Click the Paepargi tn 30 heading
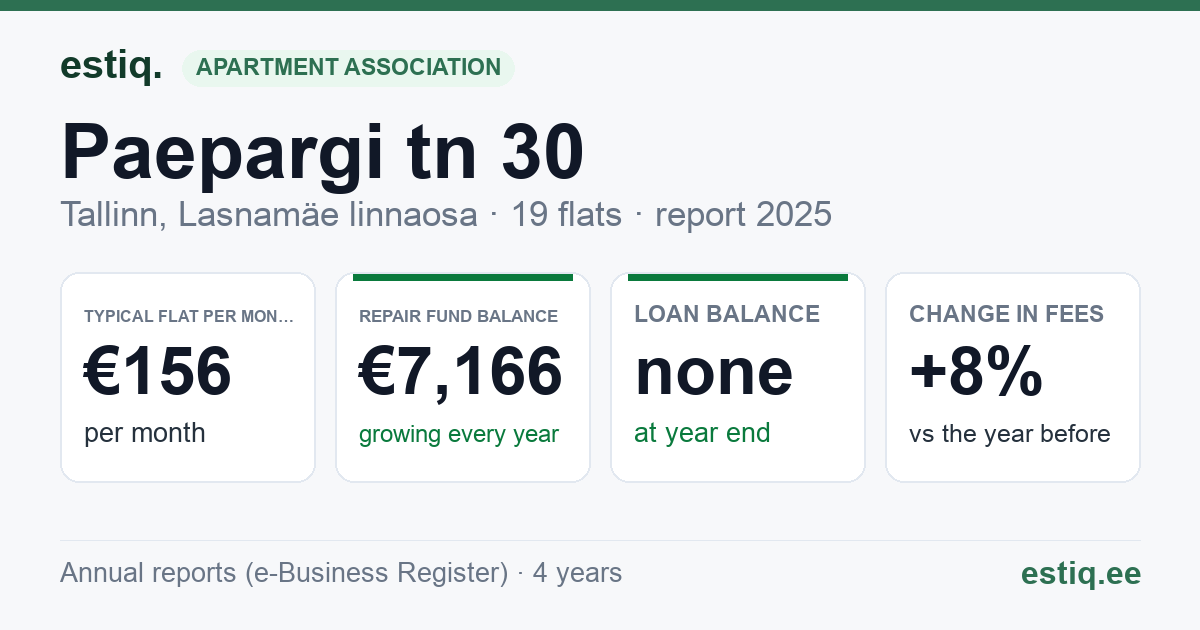The width and height of the screenshot is (1200, 630). point(323,153)
